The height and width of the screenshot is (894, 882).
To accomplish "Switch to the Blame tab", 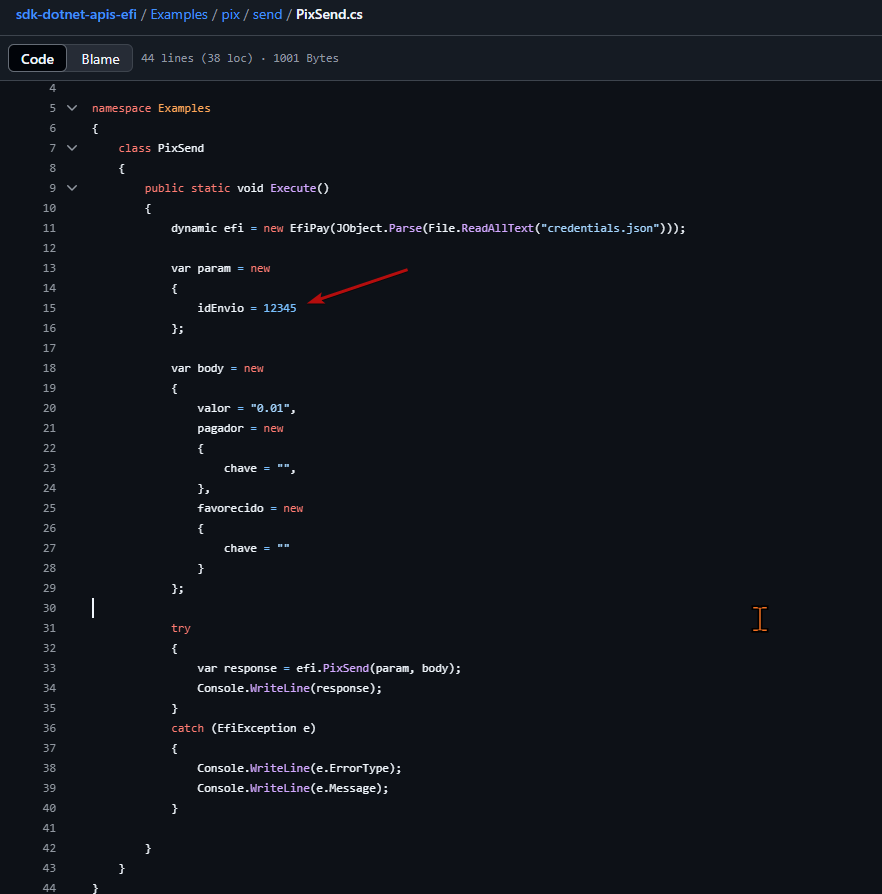I will pos(100,59).
